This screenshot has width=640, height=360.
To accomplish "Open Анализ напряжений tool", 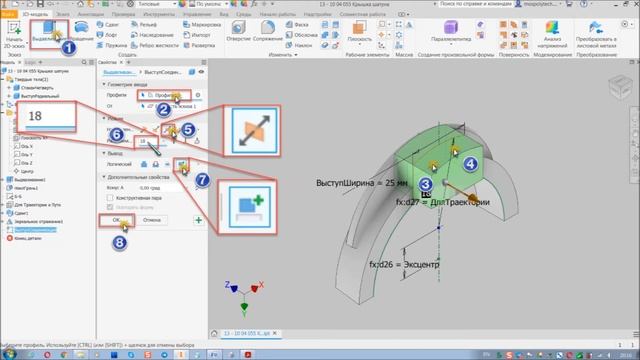I will pos(552,34).
